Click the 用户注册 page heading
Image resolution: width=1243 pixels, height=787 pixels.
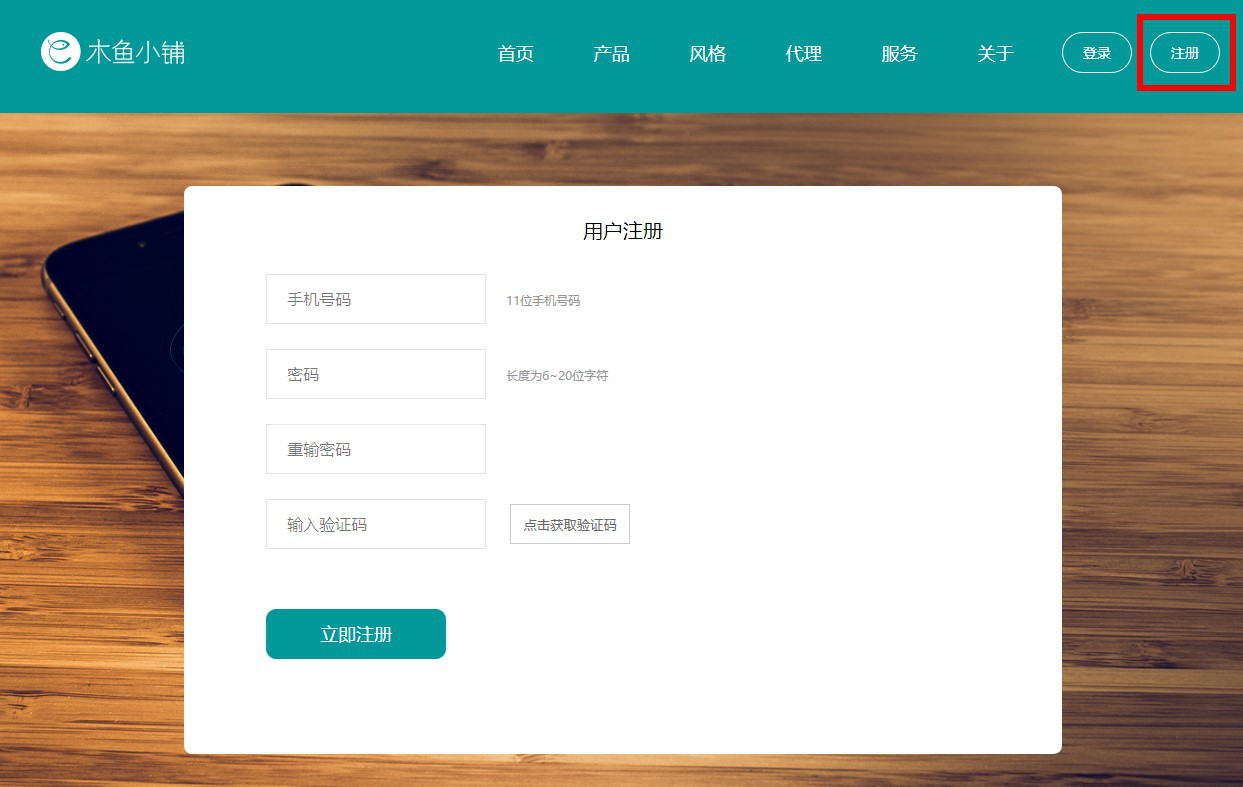tap(622, 231)
